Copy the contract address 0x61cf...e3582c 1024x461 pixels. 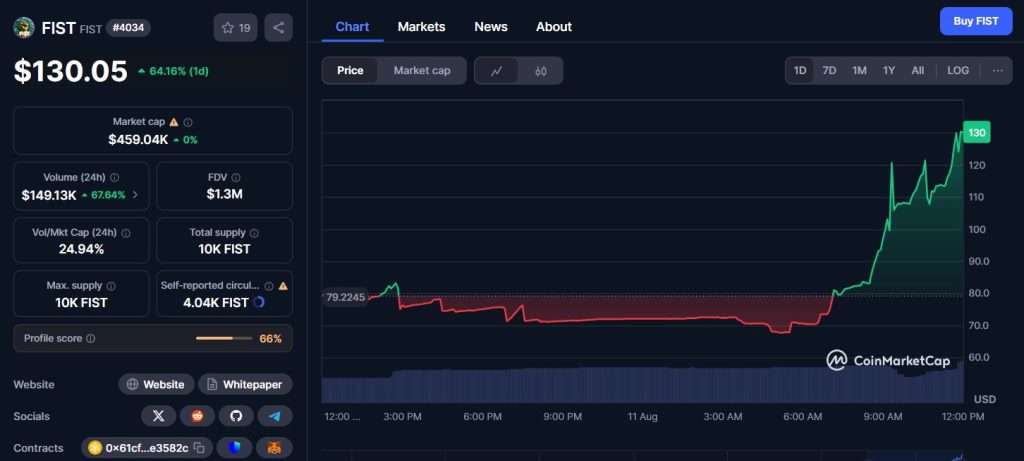(199, 448)
